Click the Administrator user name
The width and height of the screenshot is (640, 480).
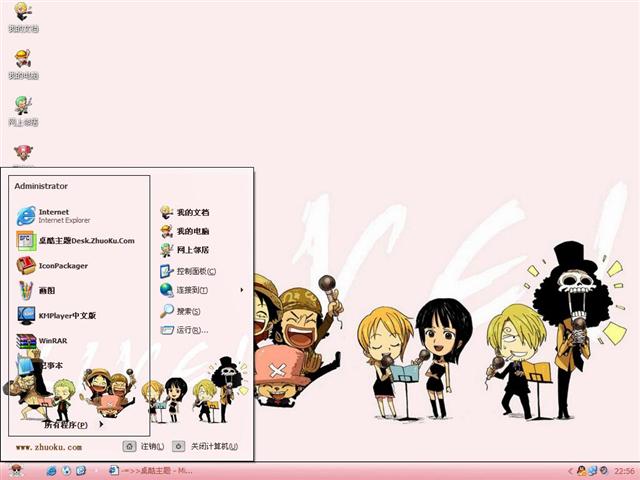pyautogui.click(x=41, y=186)
